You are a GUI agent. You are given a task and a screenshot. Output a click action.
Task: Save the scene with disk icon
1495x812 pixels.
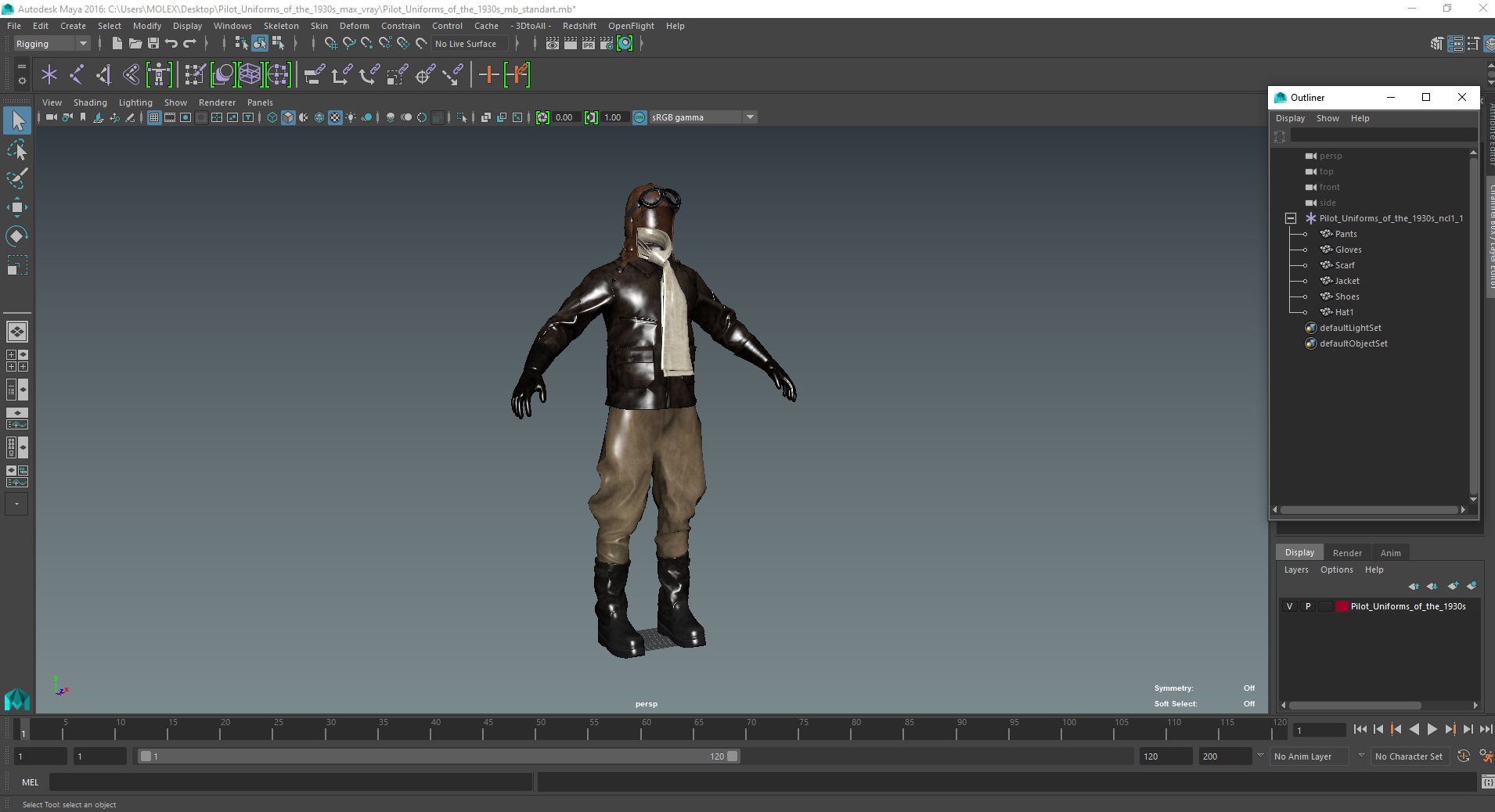tap(153, 44)
